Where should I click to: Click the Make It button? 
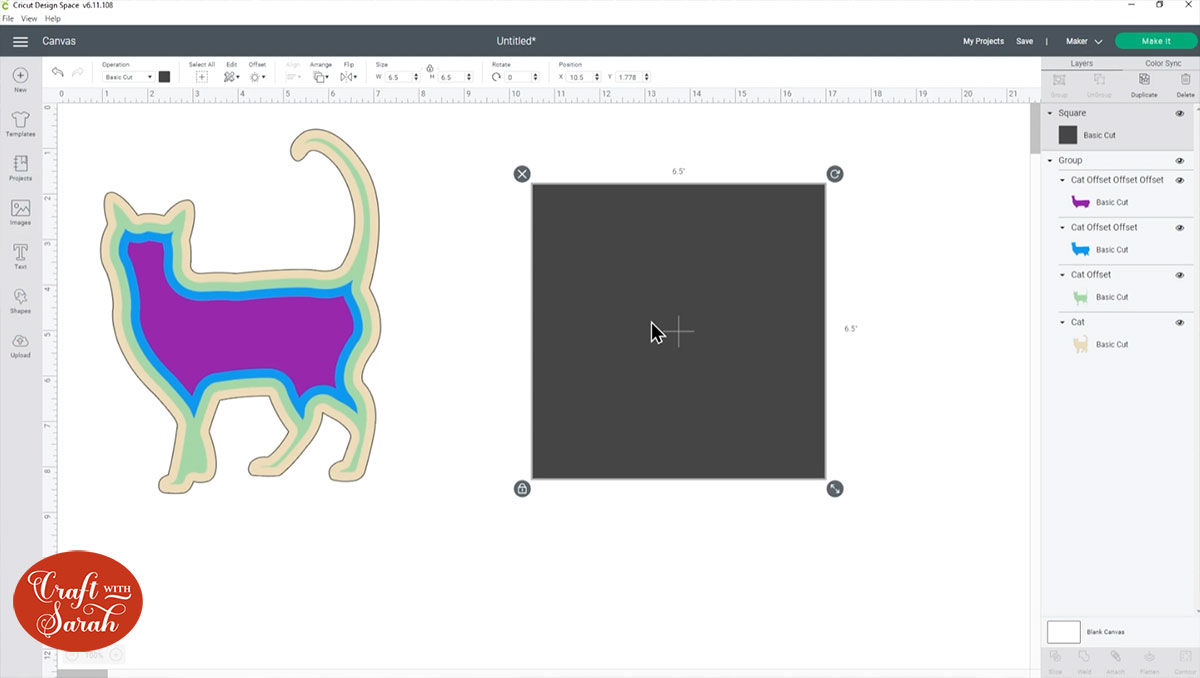(x=1155, y=41)
